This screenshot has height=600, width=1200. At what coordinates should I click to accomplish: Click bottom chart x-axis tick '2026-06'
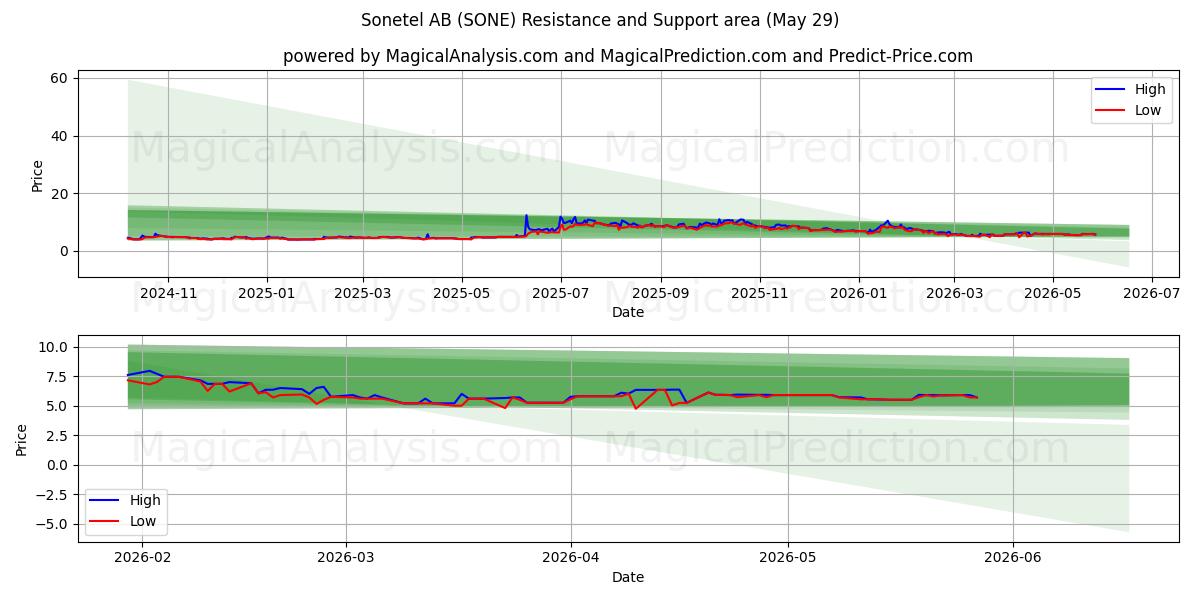(x=1013, y=557)
